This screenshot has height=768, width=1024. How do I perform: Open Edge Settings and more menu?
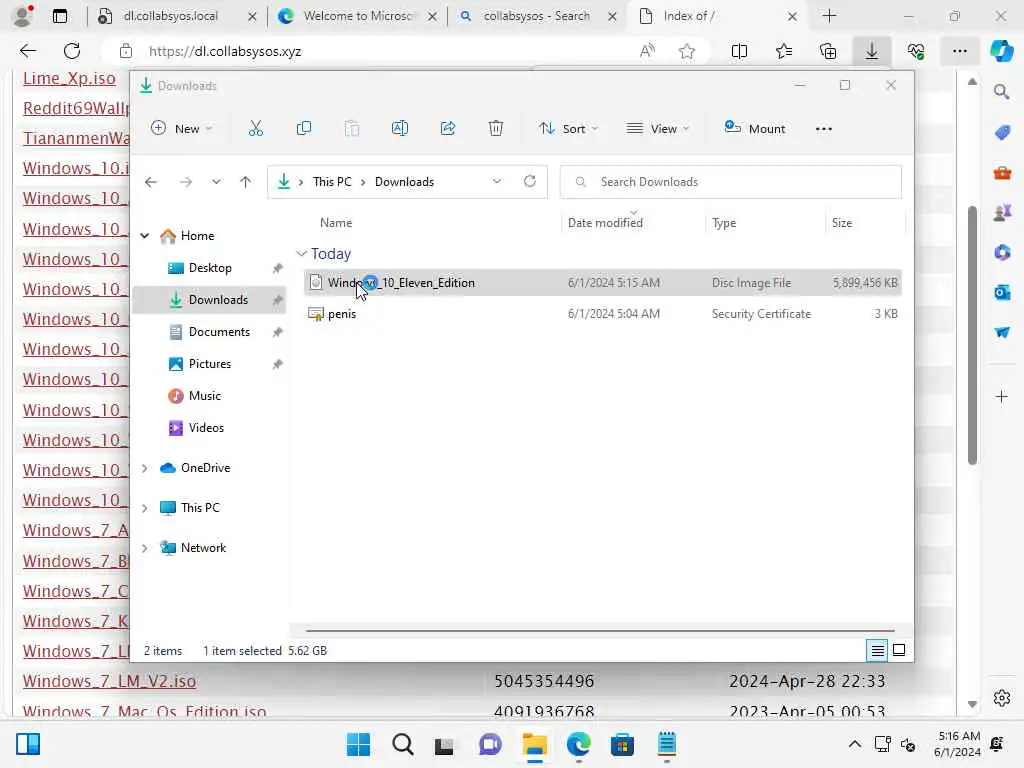click(959, 51)
